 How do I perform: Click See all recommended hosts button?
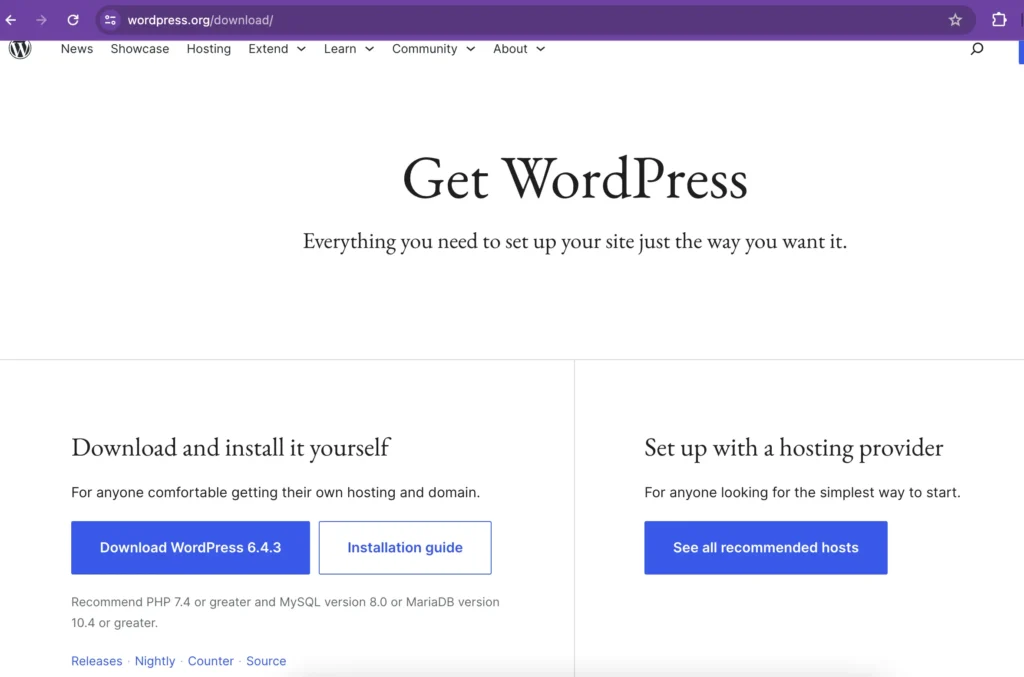point(766,548)
